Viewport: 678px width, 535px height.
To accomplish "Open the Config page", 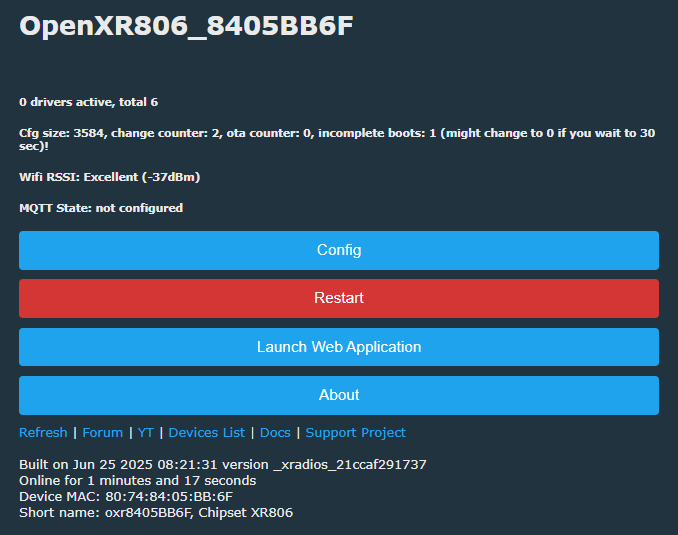I will click(339, 250).
